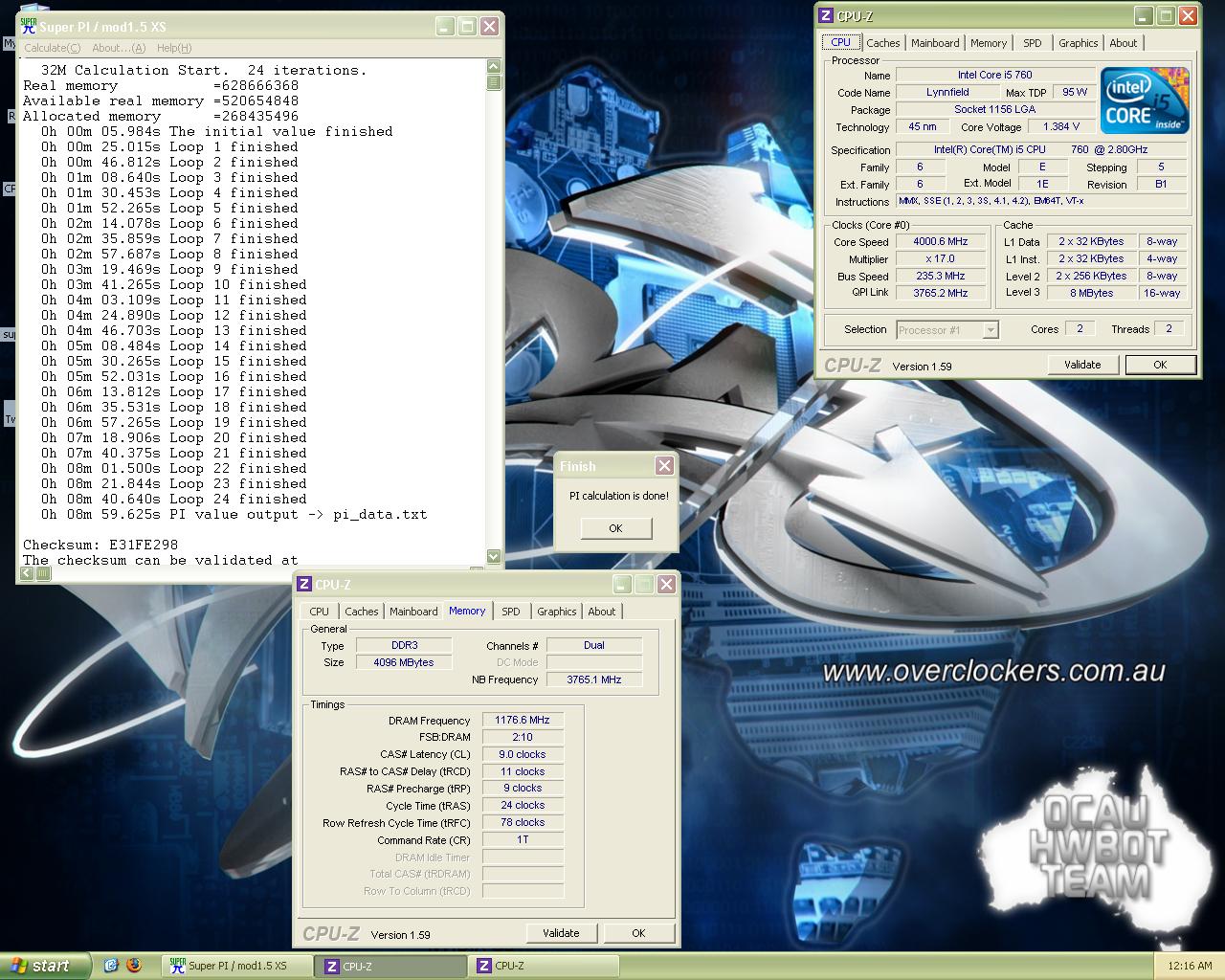Switch to Super PI taskbar button
This screenshot has height=980, width=1225.
click(x=236, y=967)
